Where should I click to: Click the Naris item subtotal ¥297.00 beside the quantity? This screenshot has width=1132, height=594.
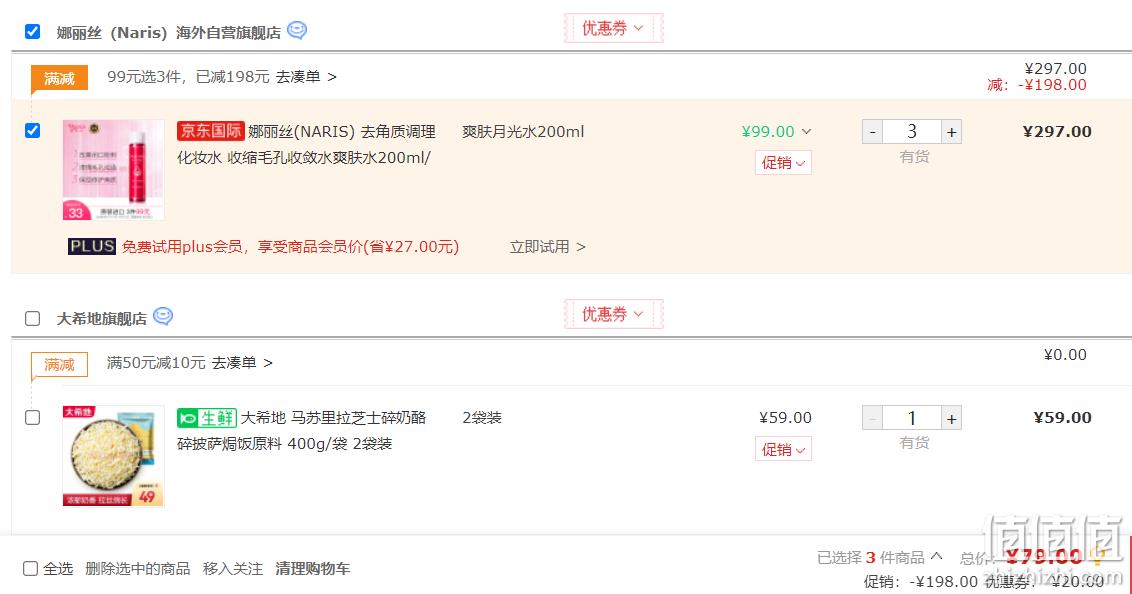pos(1057,131)
